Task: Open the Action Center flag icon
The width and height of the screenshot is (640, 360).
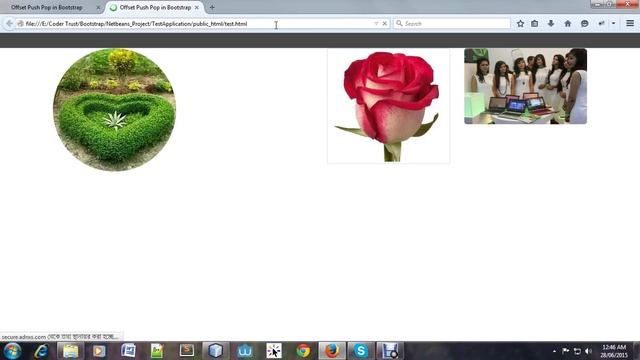Action: pyautogui.click(x=565, y=351)
